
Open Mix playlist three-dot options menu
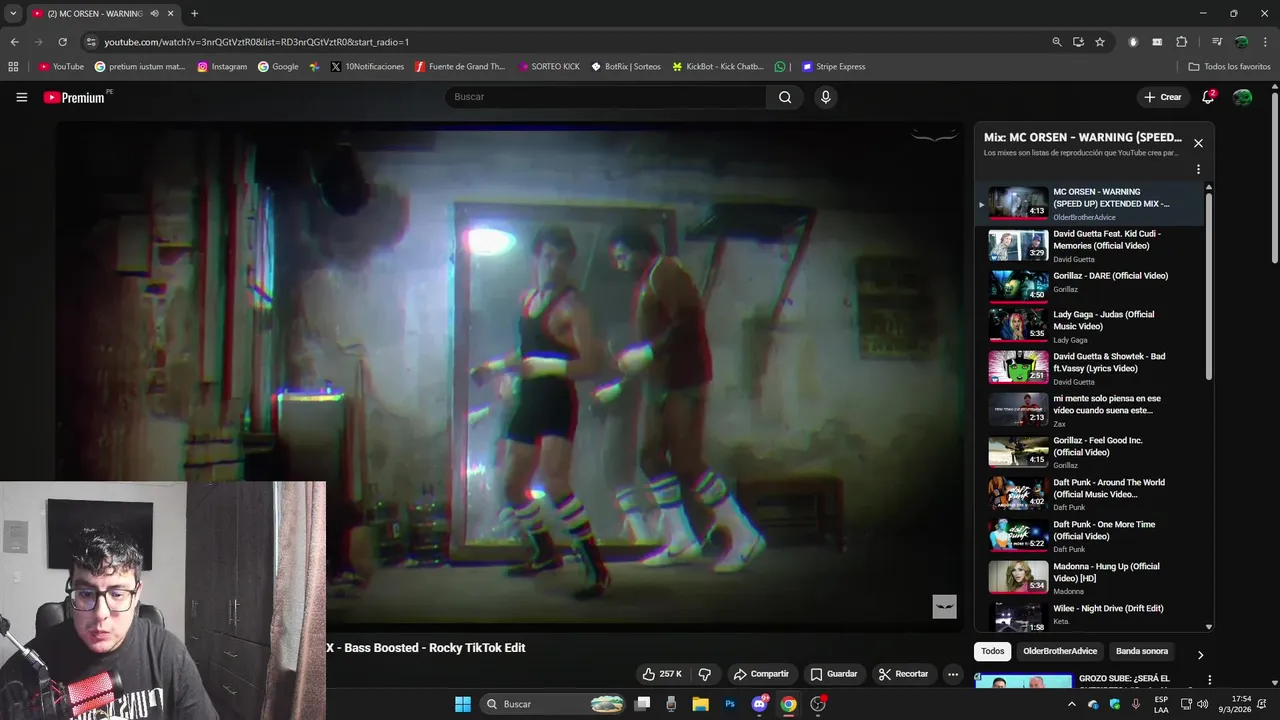[1198, 169]
